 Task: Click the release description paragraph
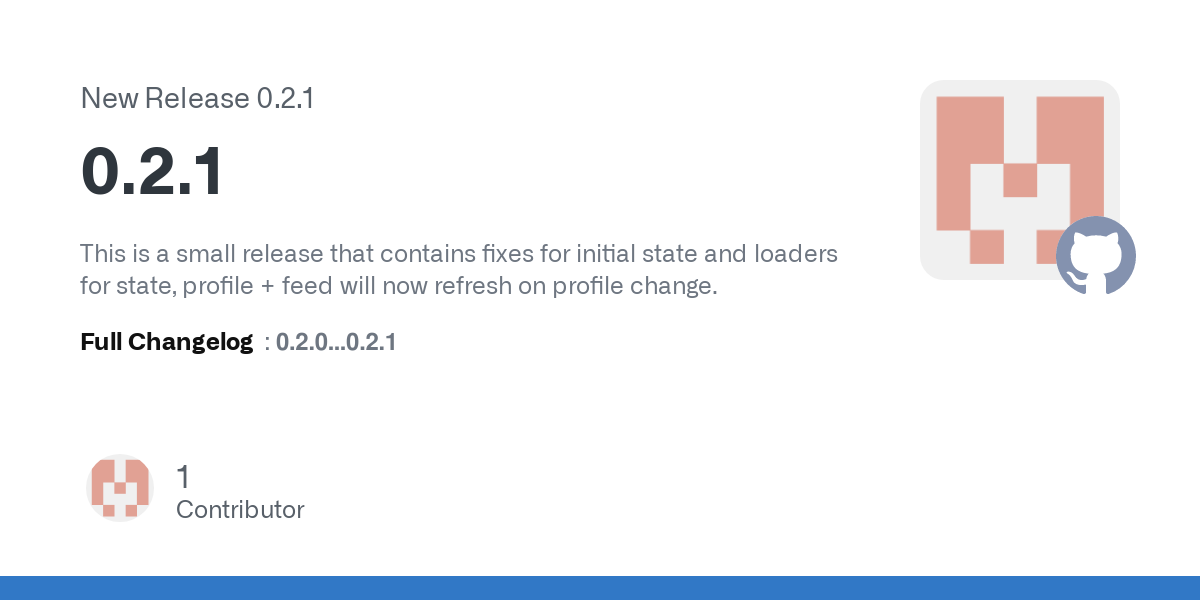click(x=459, y=270)
